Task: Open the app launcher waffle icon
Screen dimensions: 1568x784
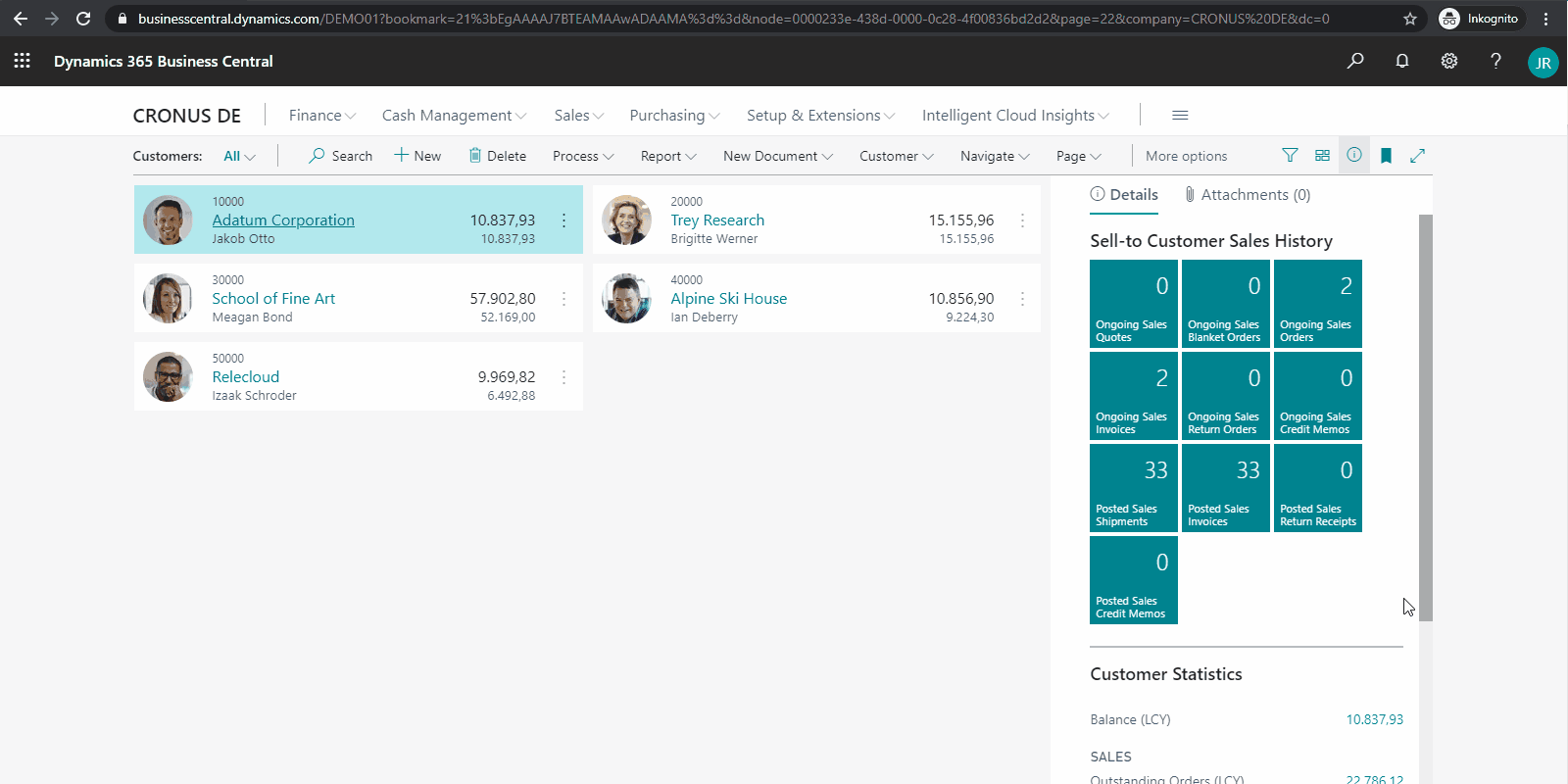Action: [23, 61]
